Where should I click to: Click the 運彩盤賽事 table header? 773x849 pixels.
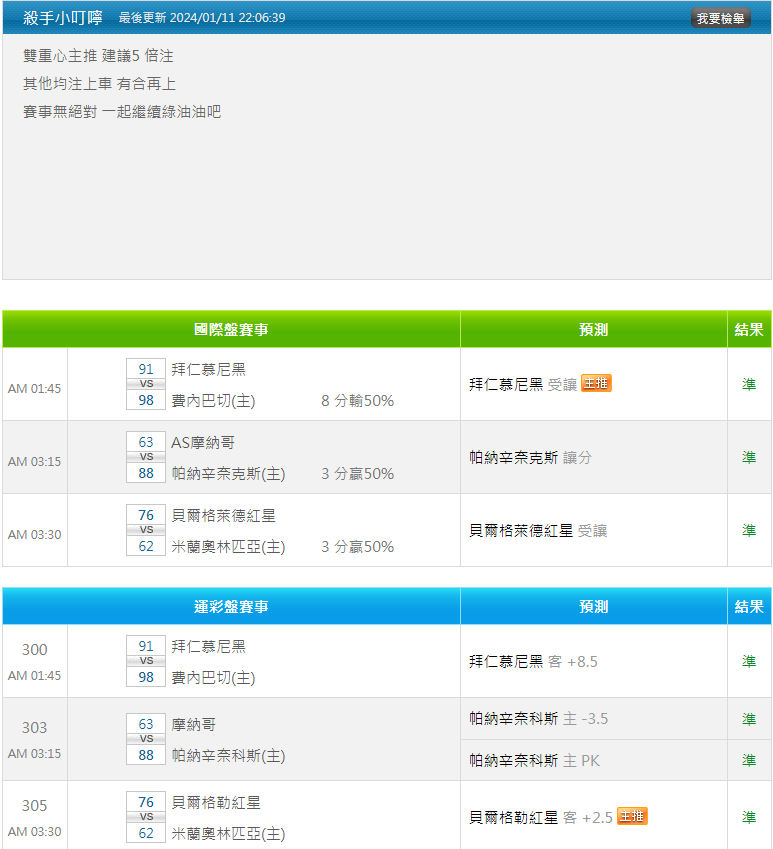[x=231, y=606]
